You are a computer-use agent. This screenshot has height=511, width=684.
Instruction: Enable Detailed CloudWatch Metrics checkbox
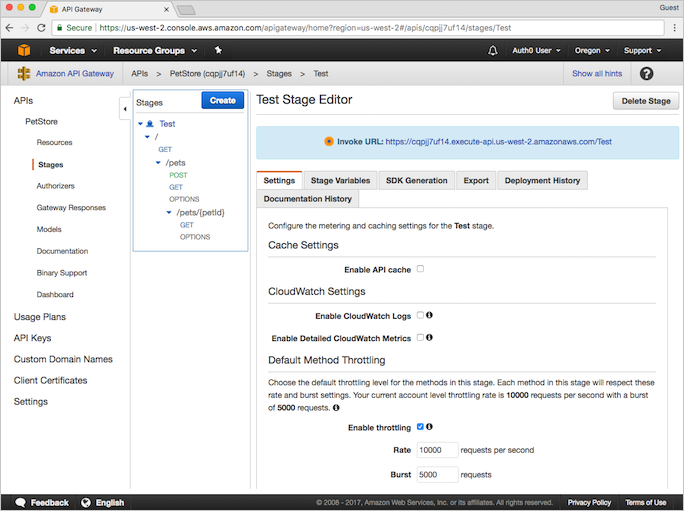(x=420, y=337)
